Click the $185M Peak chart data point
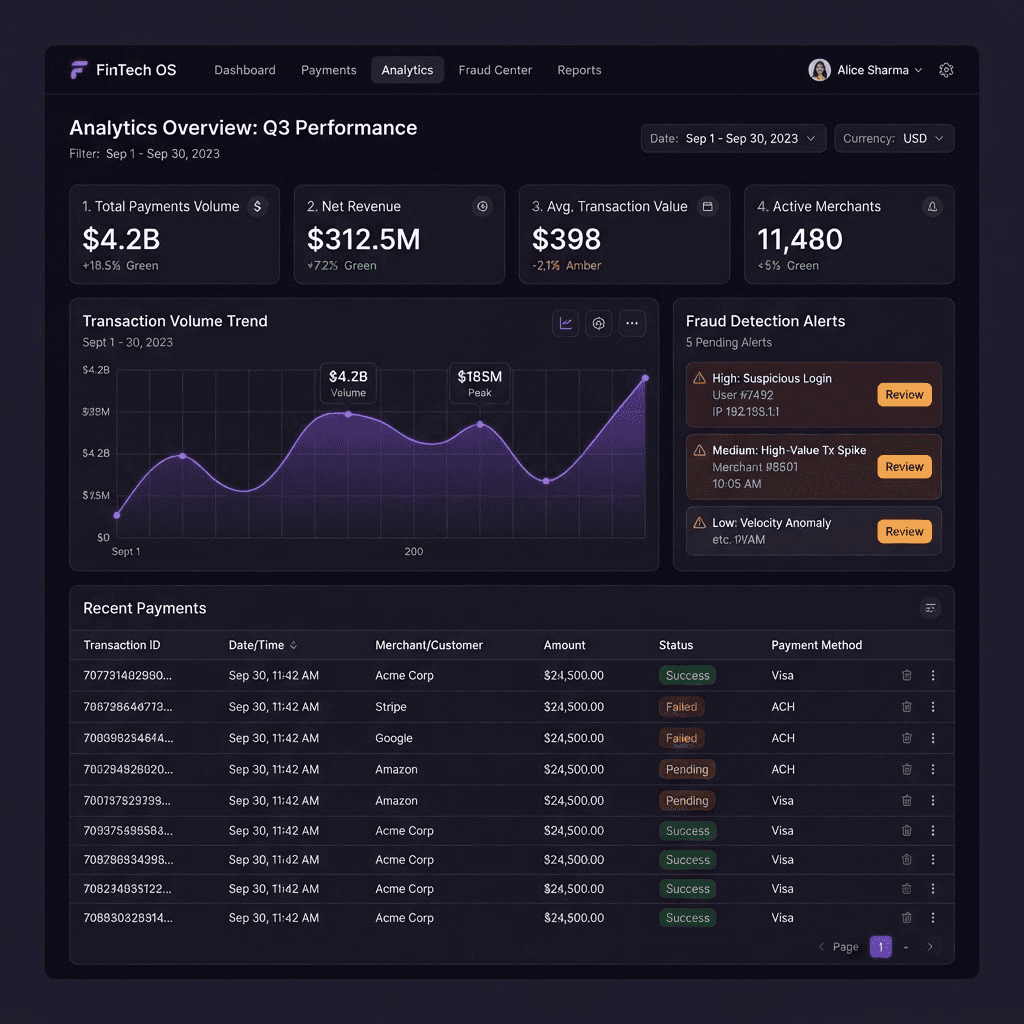 (x=480, y=424)
